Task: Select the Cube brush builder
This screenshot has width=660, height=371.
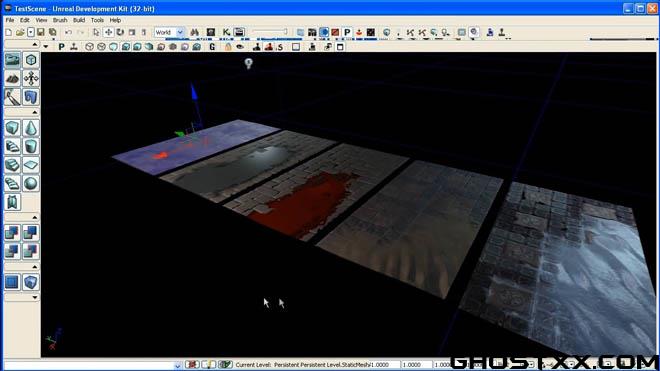Action: (x=12, y=128)
